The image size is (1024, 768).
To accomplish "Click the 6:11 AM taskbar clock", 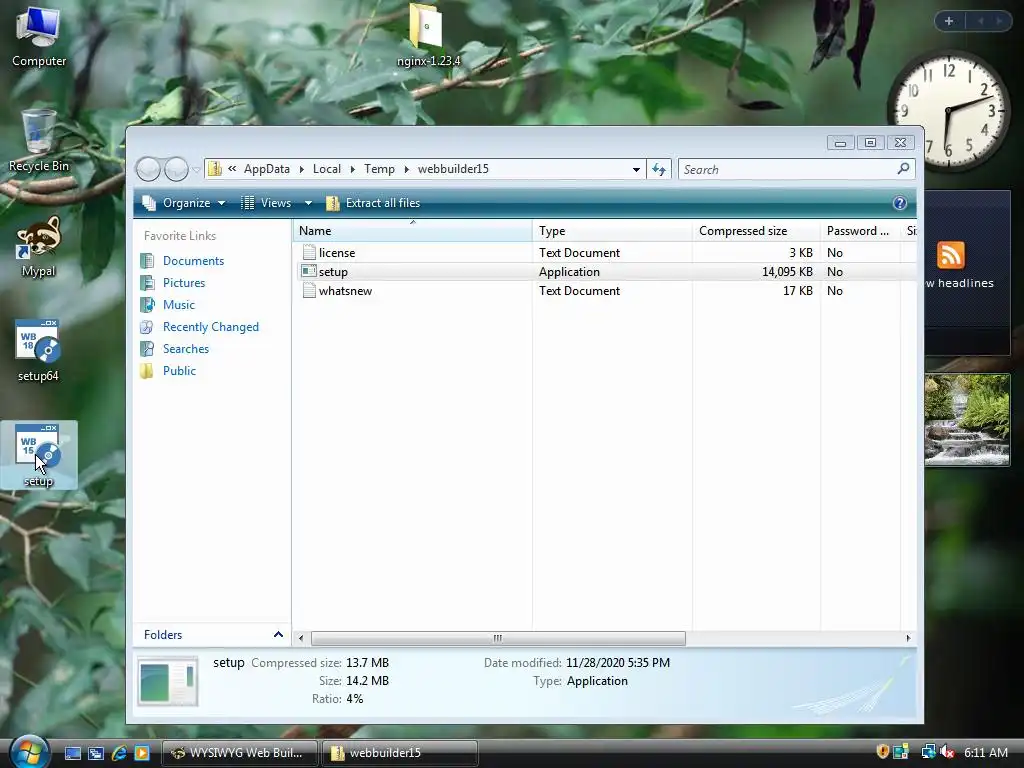I will point(986,752).
